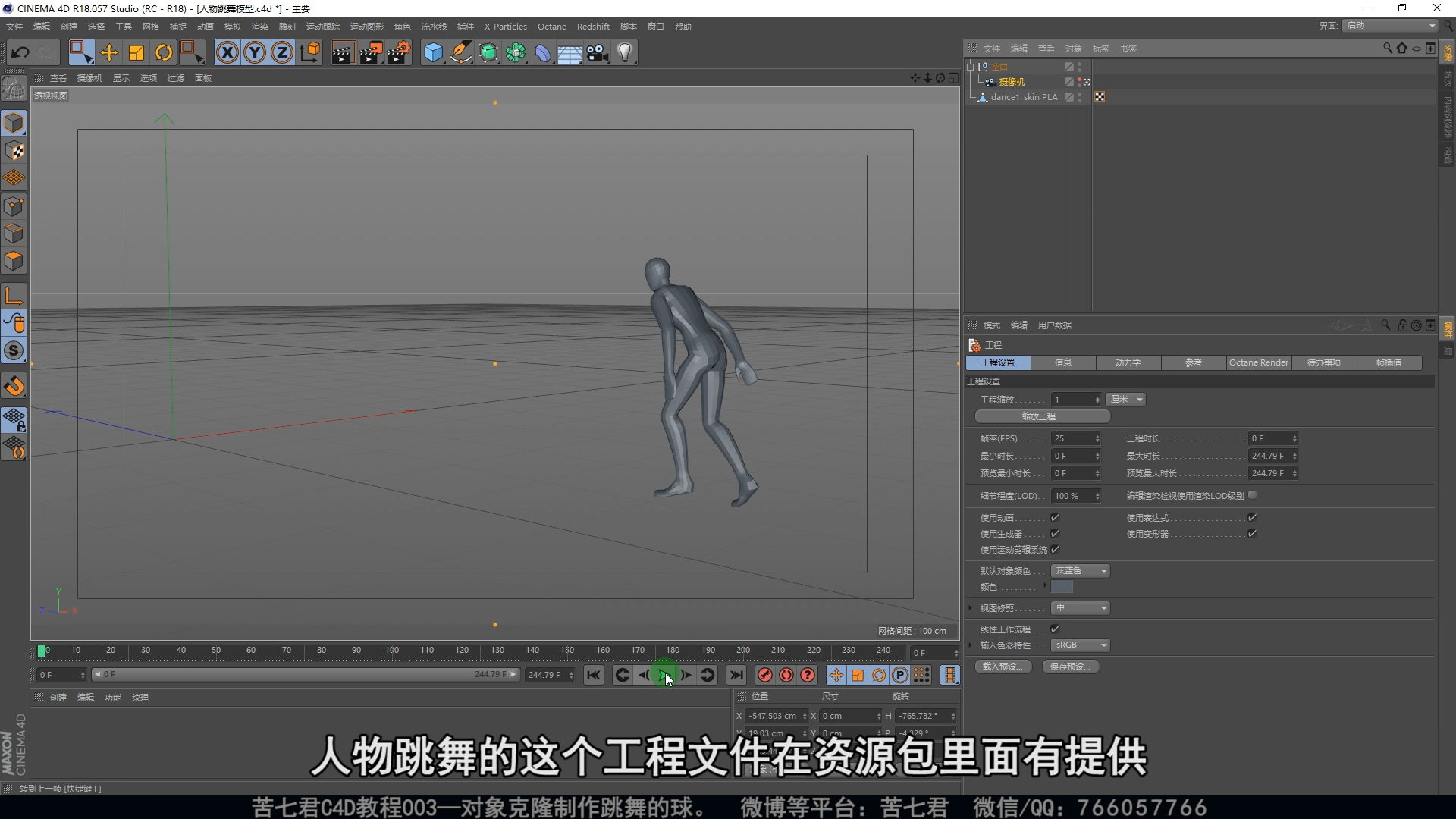Toggle Y axis lock
The image size is (1456, 819).
point(255,52)
